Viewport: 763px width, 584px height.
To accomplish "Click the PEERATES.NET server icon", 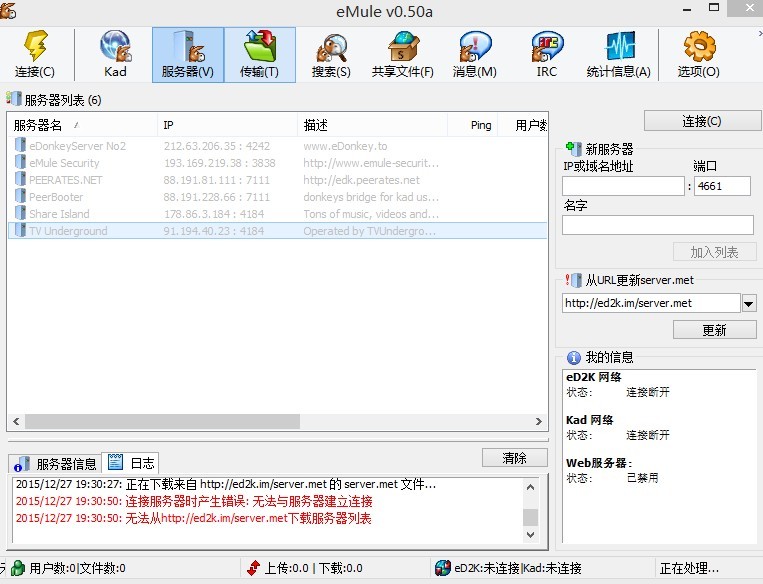I will coord(20,179).
